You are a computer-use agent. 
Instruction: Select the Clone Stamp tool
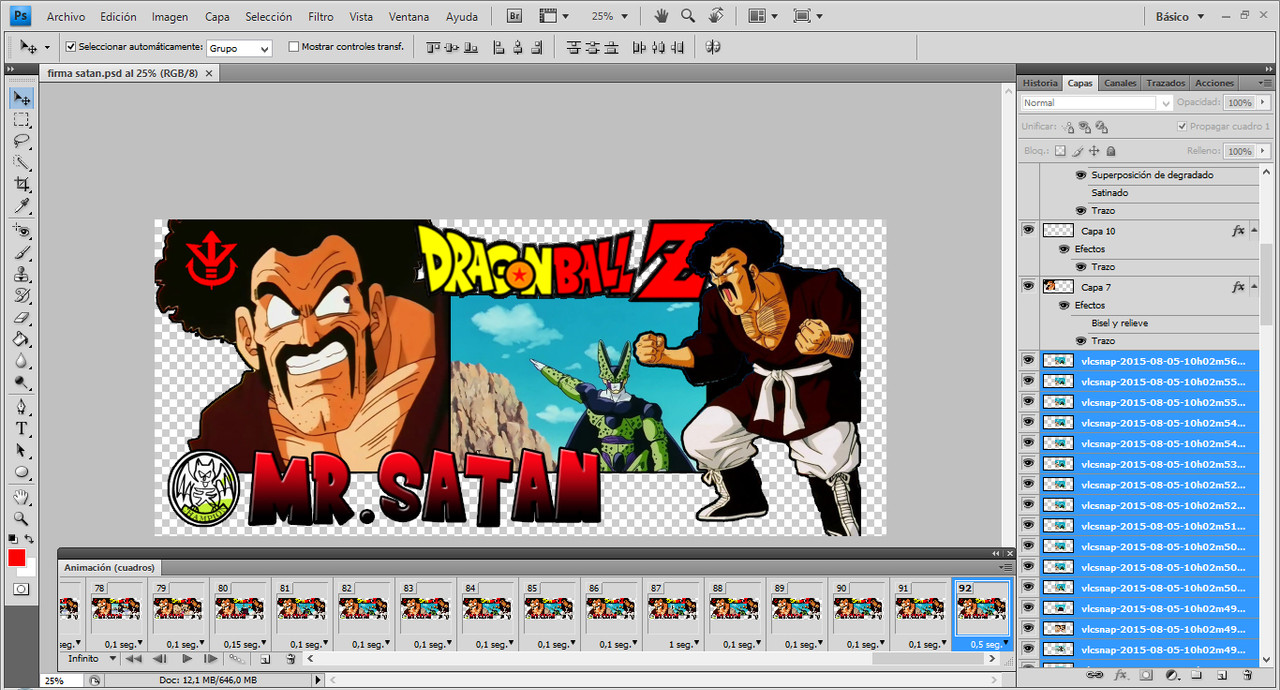[x=21, y=274]
